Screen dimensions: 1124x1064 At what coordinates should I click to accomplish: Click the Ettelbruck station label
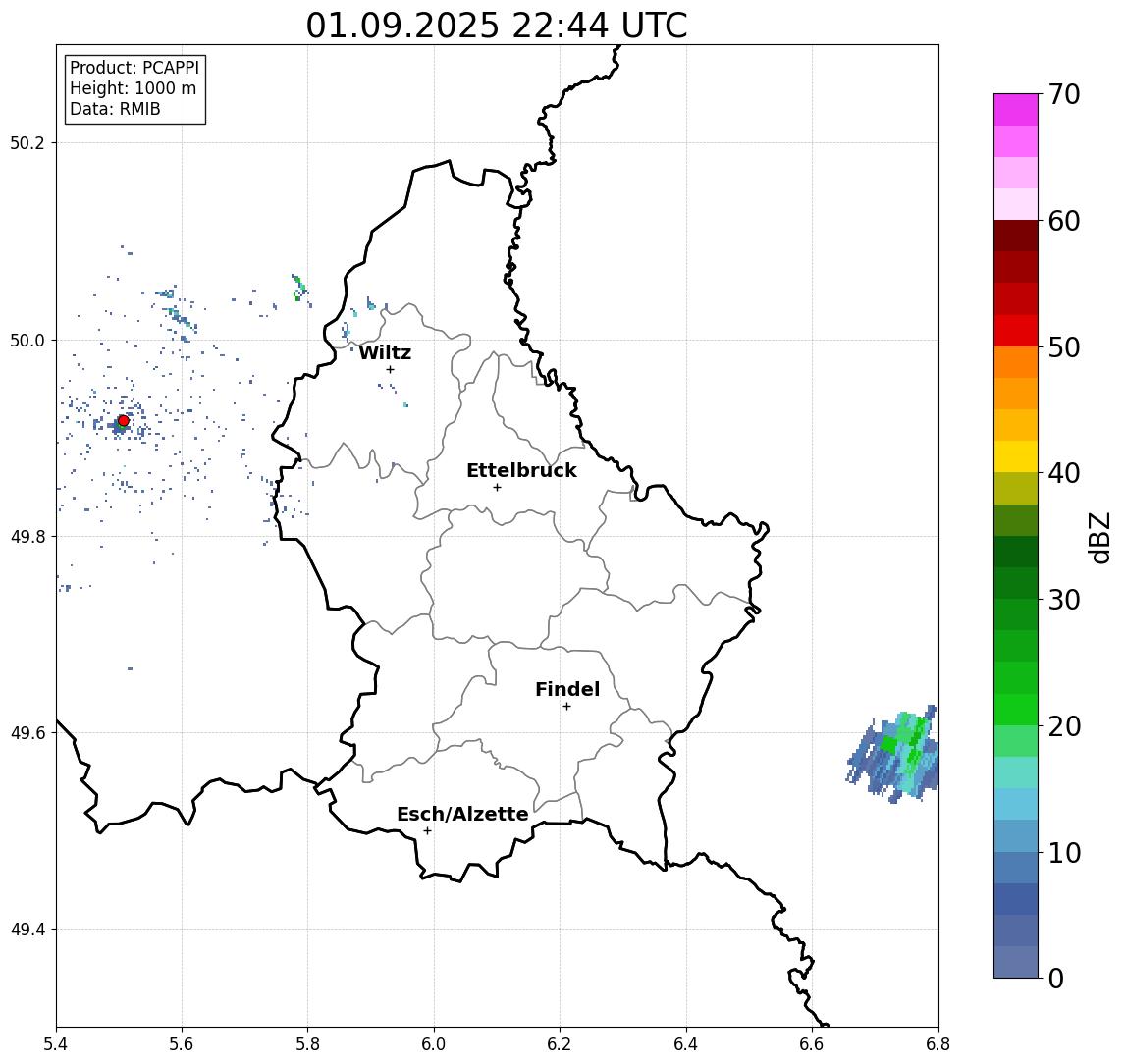(x=521, y=470)
